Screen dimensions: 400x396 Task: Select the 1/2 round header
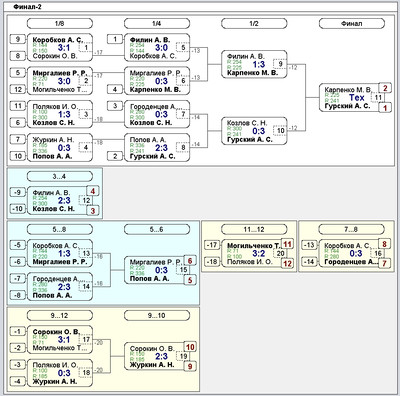coord(254,24)
